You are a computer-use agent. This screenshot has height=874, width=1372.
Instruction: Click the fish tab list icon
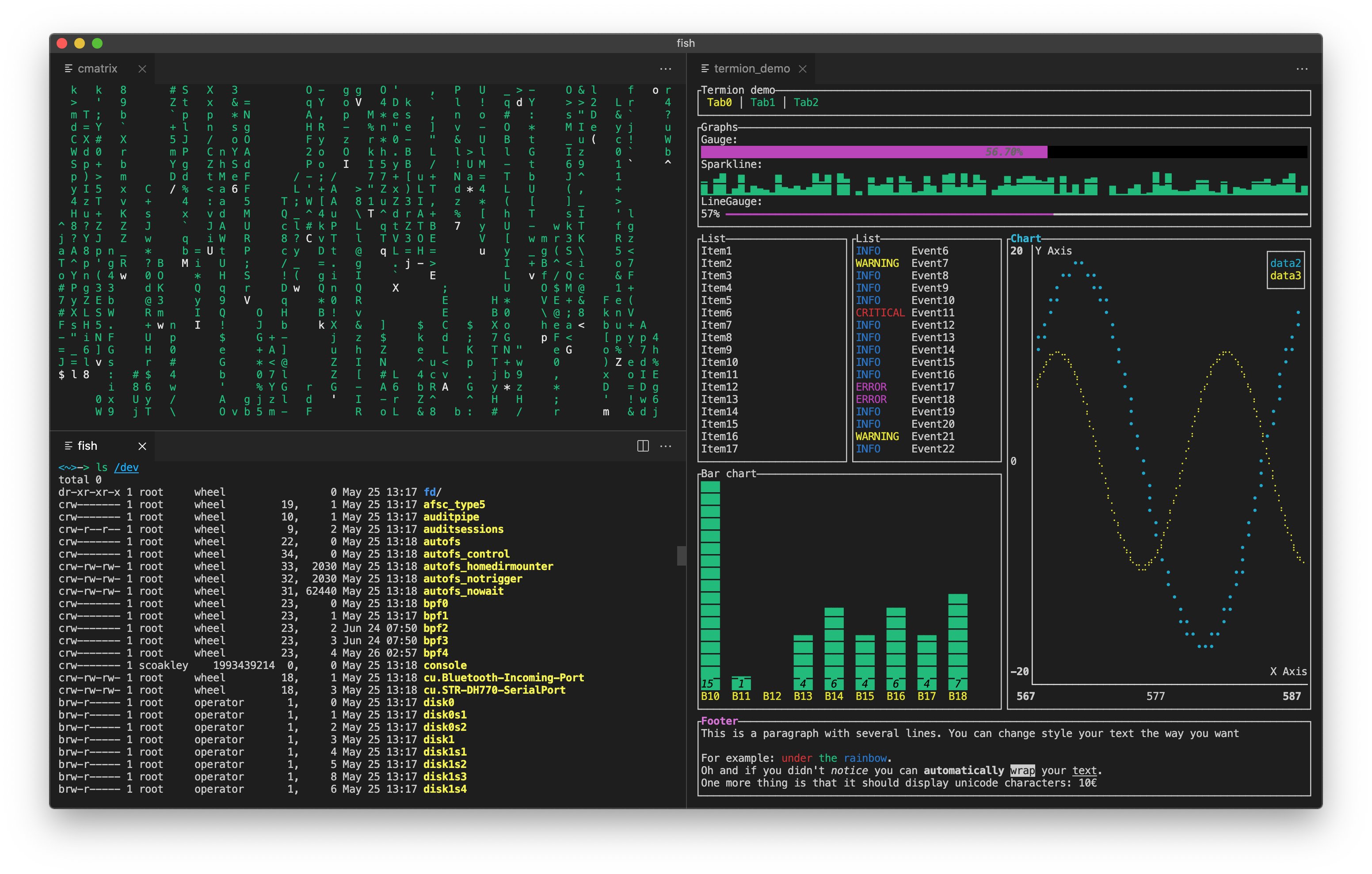pos(69,446)
